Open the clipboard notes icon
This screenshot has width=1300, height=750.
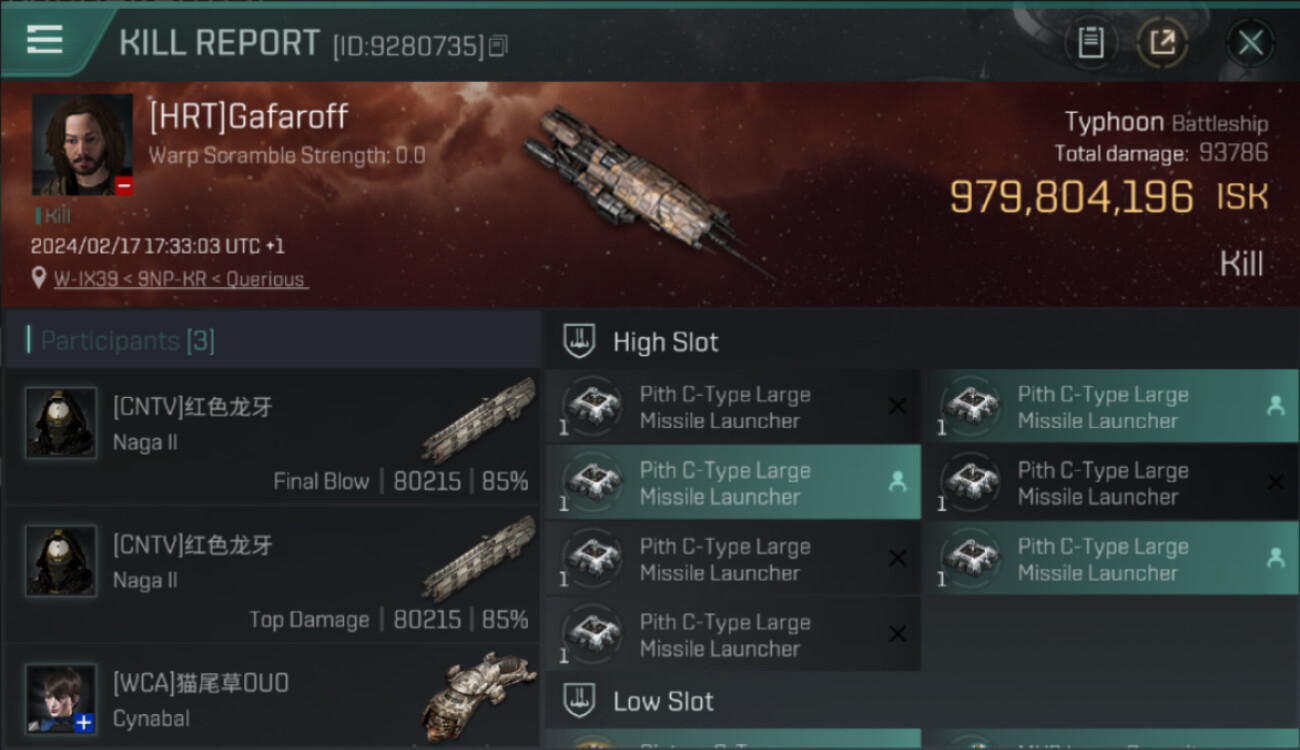(x=1090, y=42)
